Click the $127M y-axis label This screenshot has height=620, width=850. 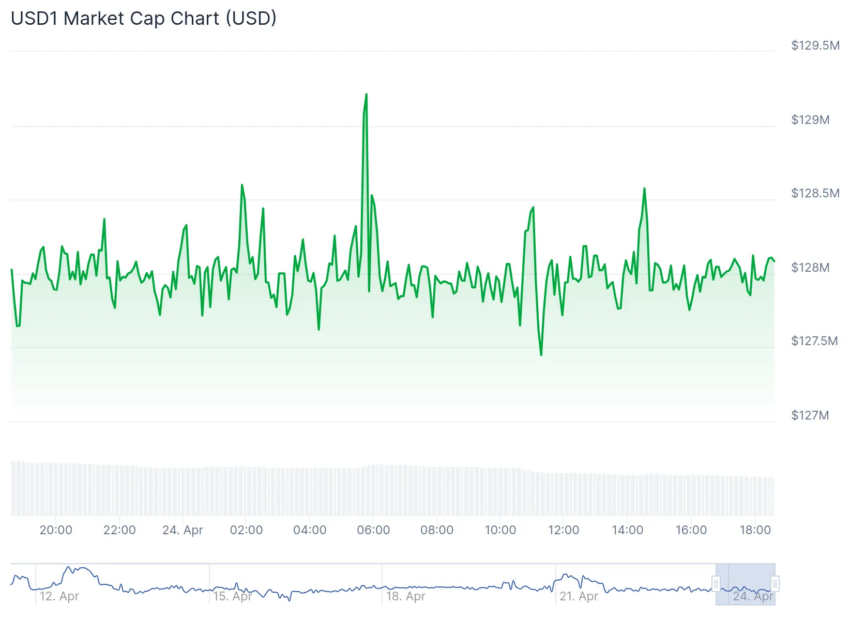810,415
